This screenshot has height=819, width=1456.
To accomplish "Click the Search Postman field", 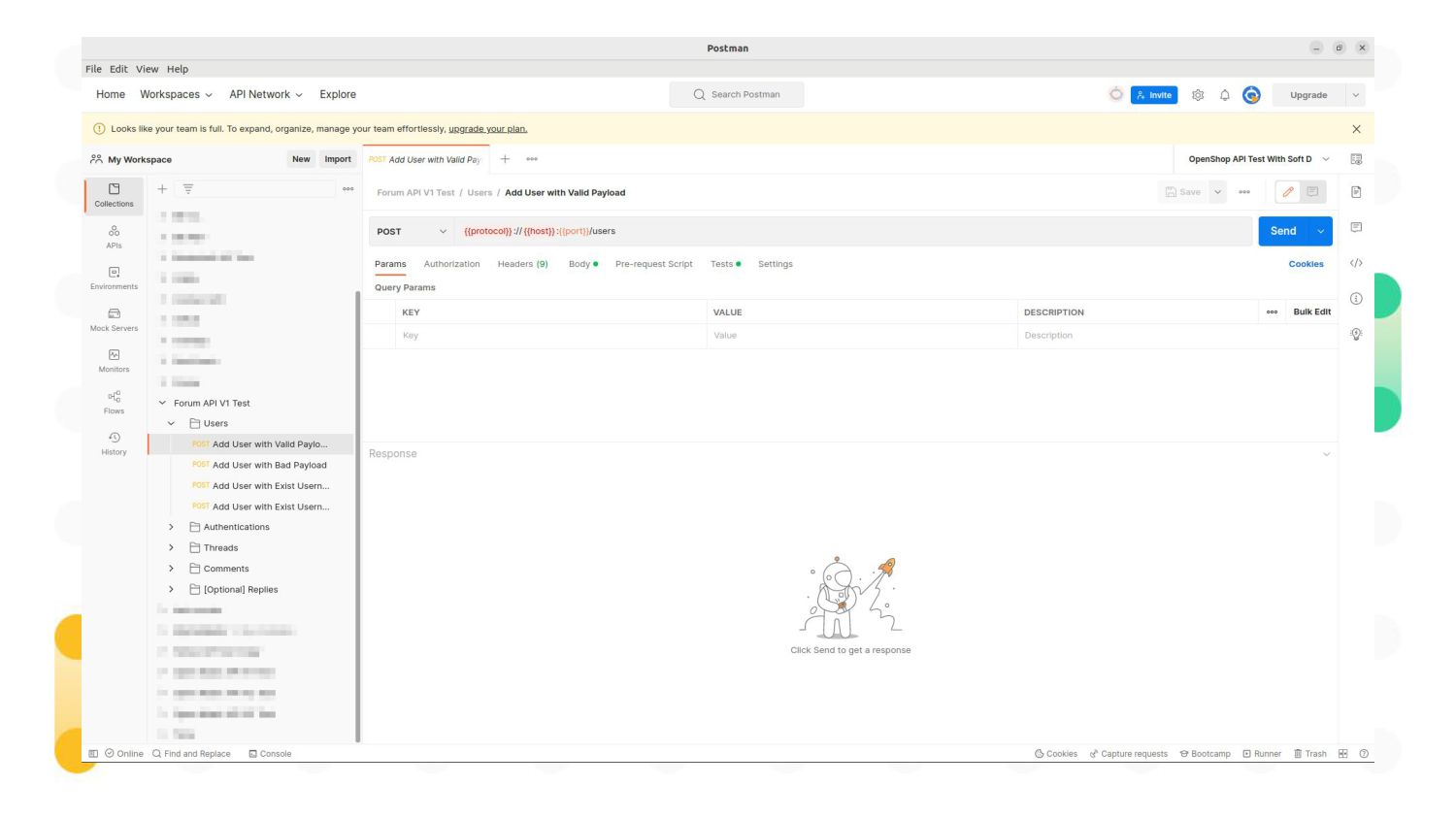I will (737, 94).
